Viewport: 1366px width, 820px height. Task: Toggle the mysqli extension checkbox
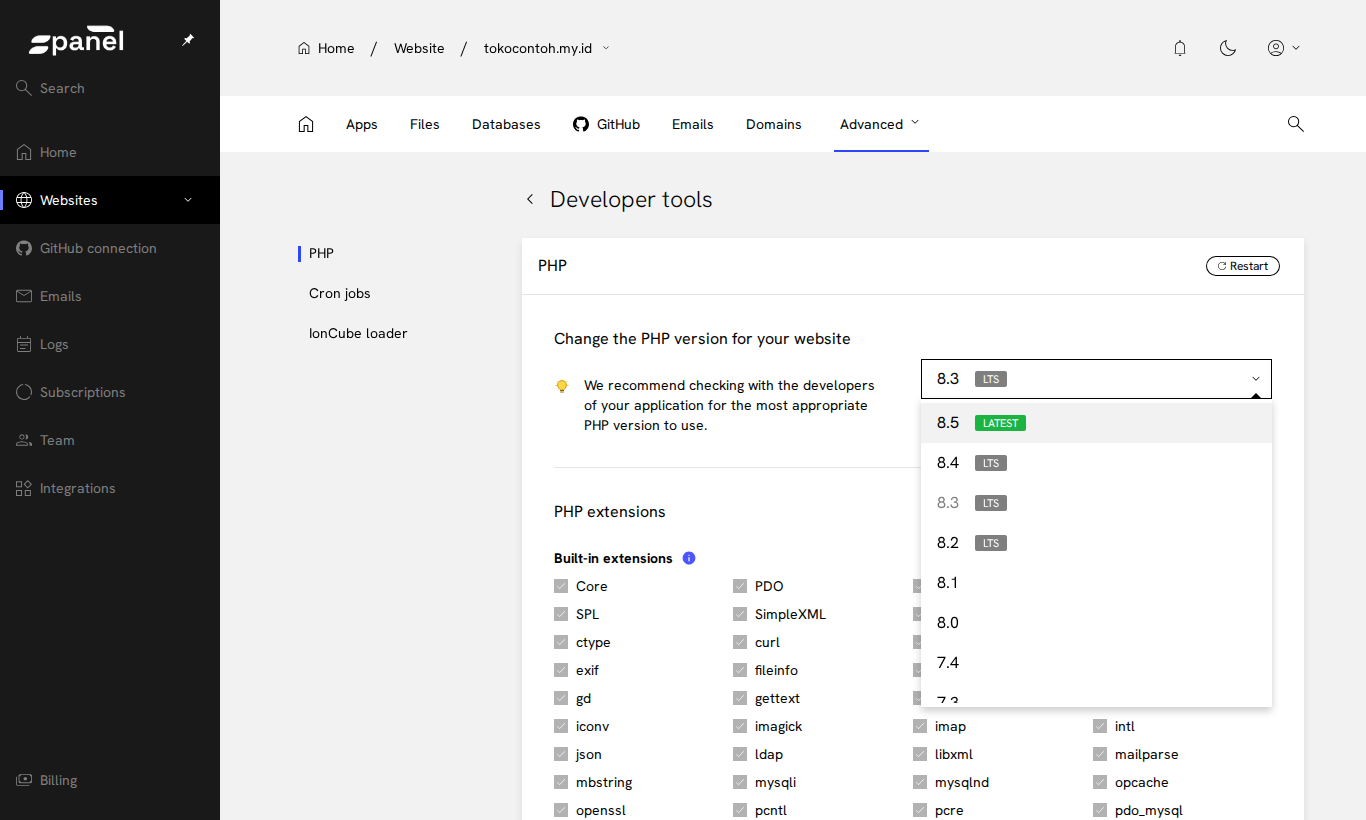740,782
